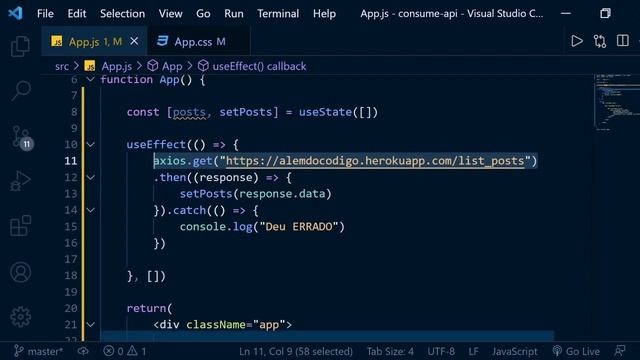Click the useEffect callback symbol icon in breadcrumb
The height and width of the screenshot is (360, 640).
point(203,66)
